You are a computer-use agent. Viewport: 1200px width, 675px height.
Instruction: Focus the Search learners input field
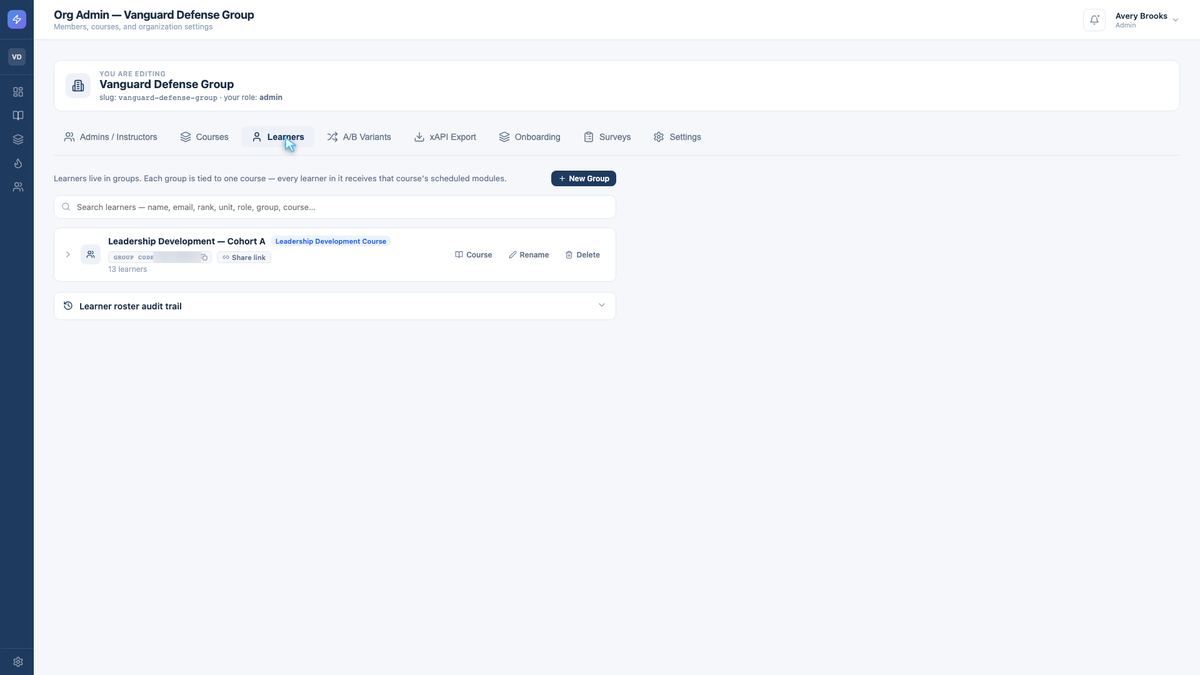pyautogui.click(x=335, y=207)
